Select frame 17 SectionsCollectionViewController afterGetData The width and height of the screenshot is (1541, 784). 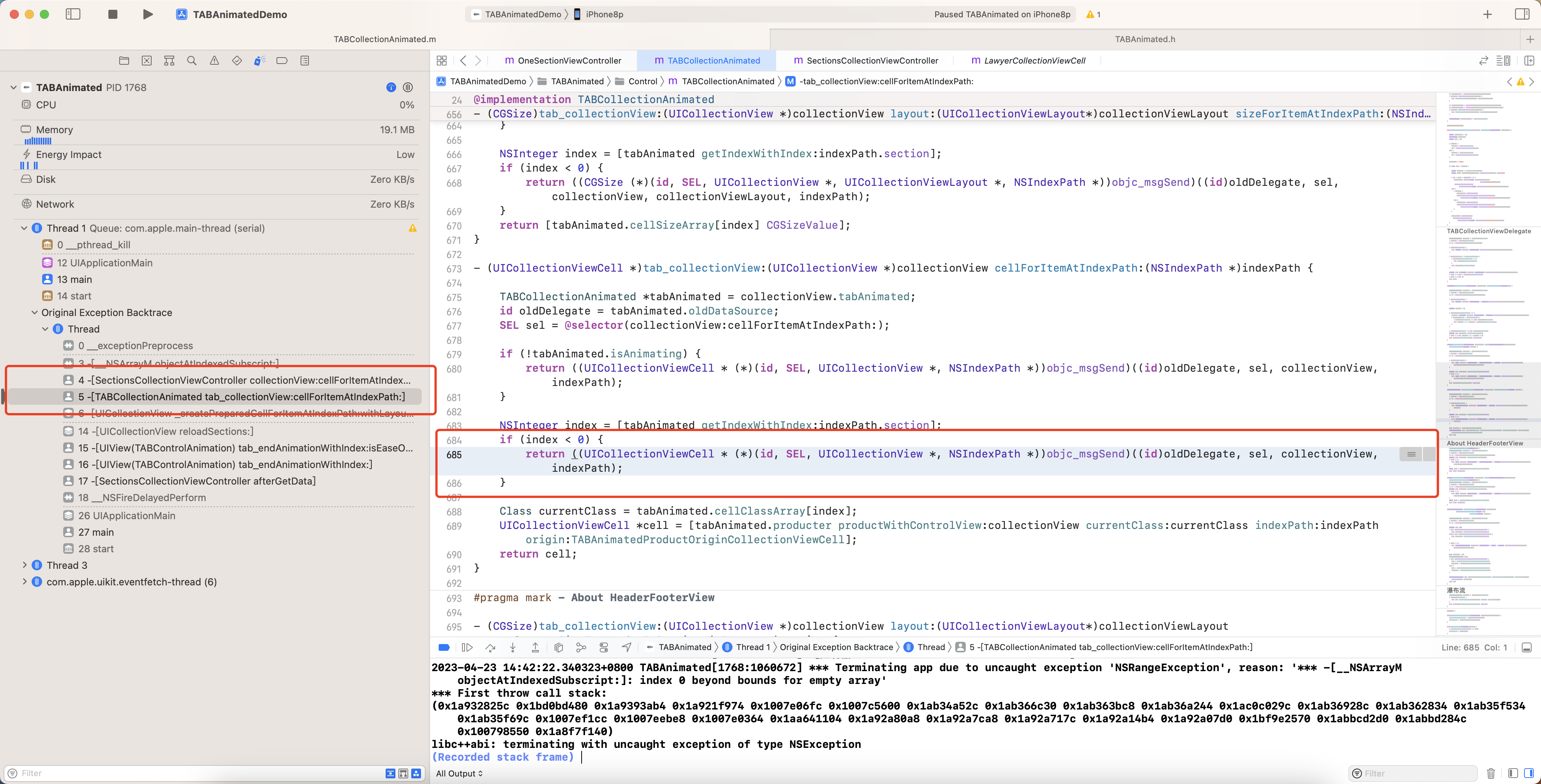pos(197,481)
